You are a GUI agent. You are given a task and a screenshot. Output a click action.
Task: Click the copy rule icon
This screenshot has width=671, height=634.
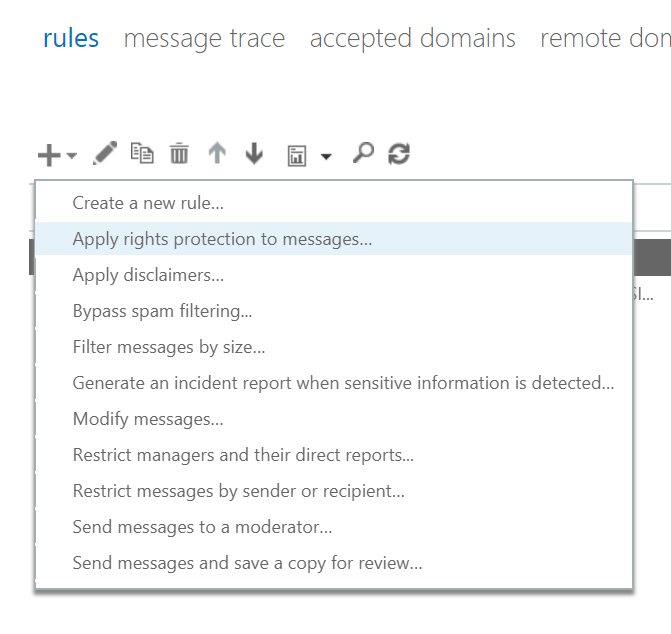pos(143,154)
